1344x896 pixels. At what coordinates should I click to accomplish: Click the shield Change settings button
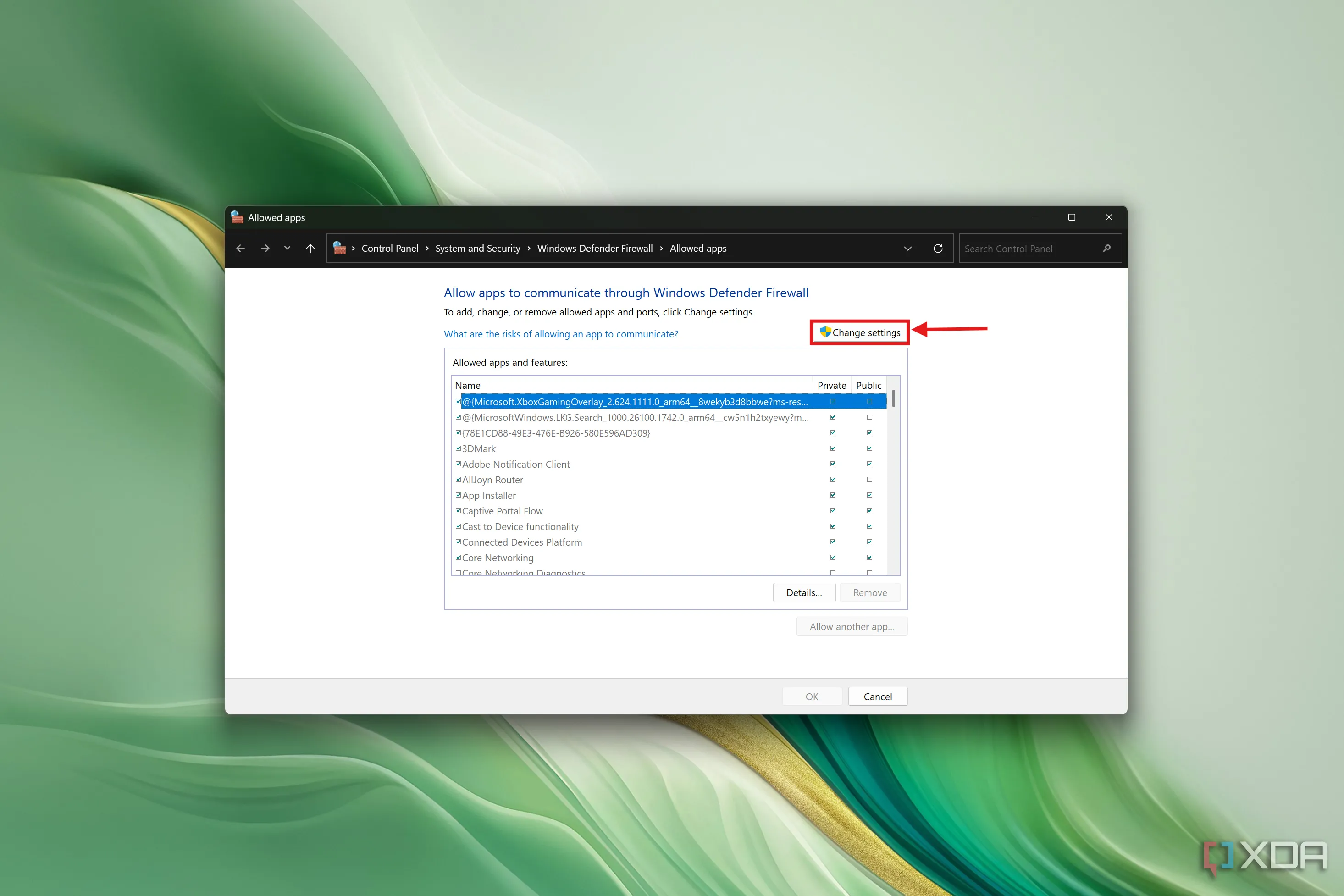pos(859,332)
